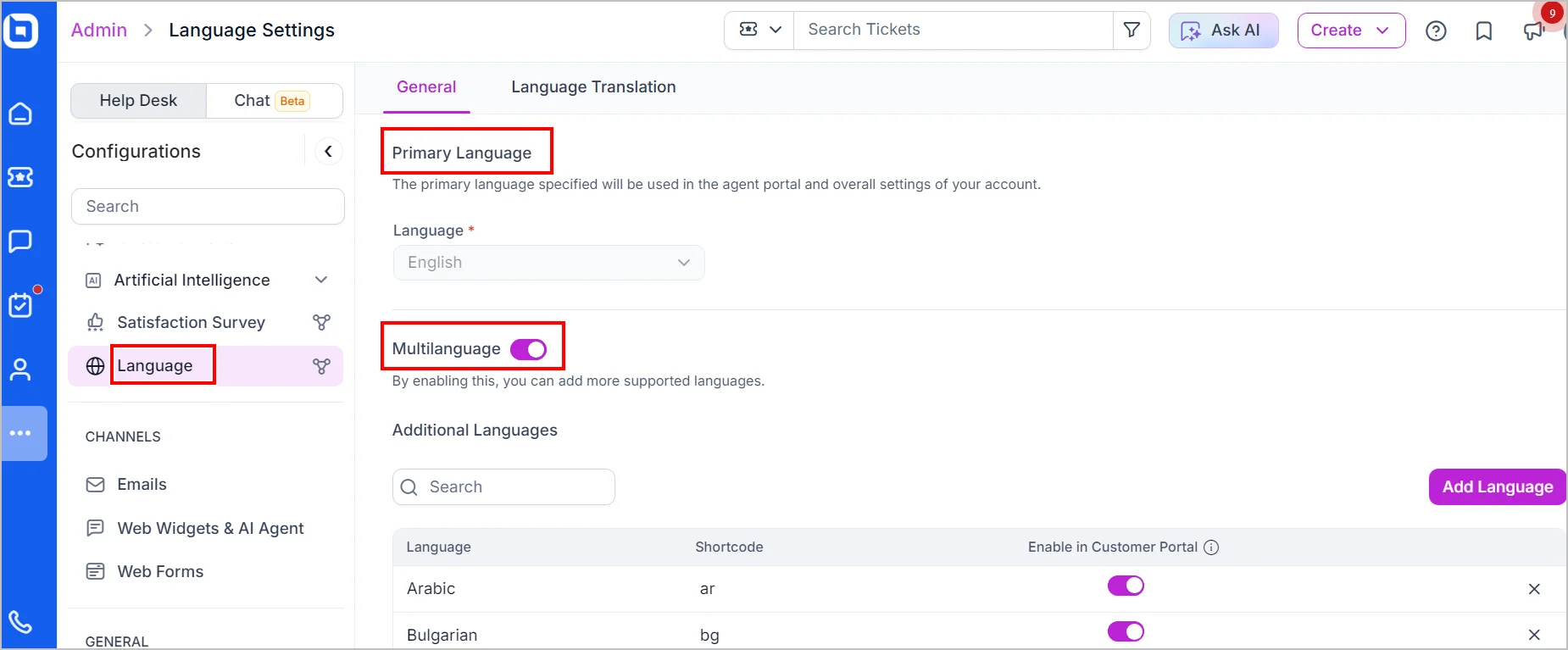
Task: Open the three-dots More menu in sidebar
Action: [x=20, y=433]
